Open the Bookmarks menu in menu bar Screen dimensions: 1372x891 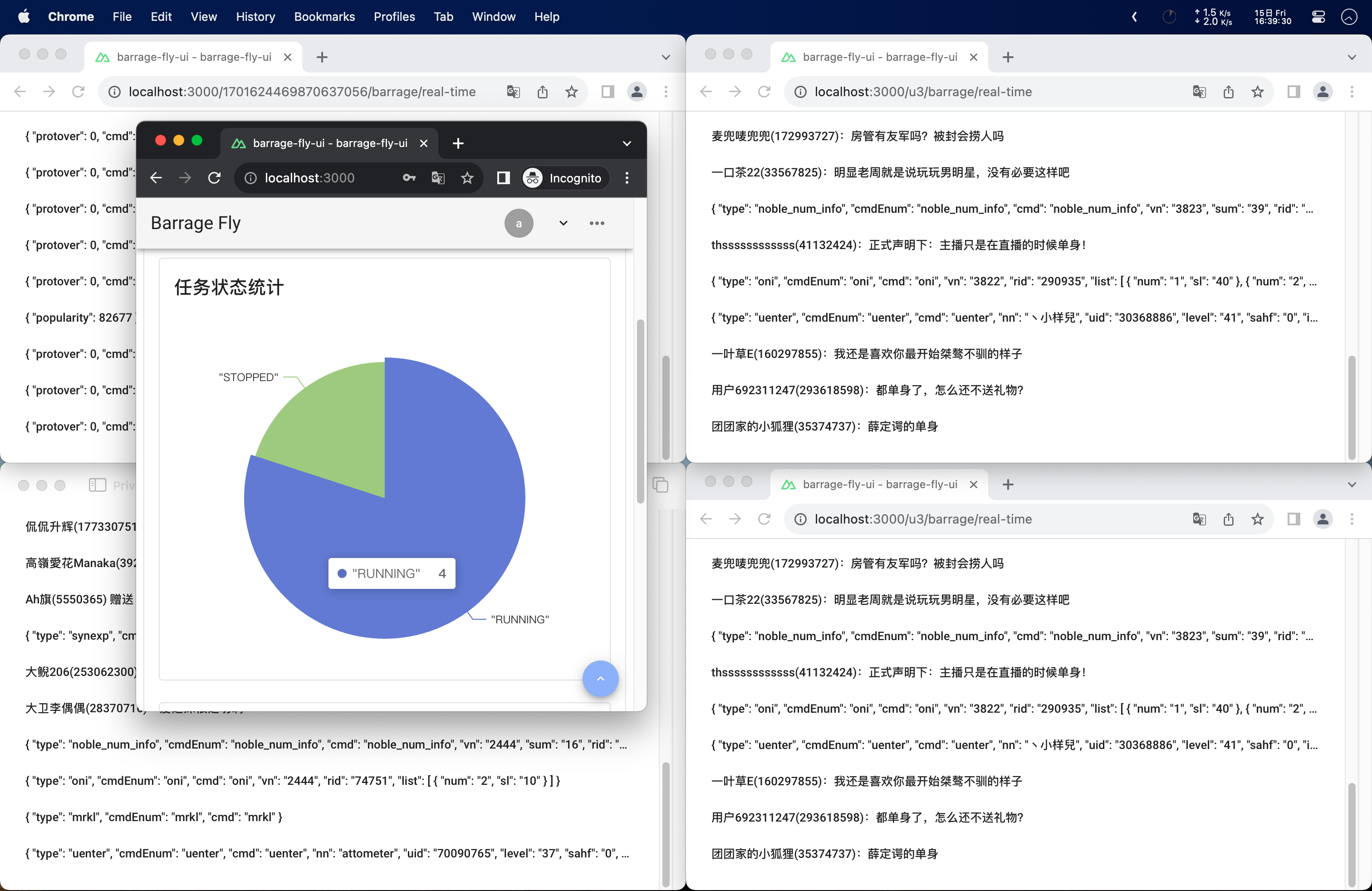click(324, 17)
